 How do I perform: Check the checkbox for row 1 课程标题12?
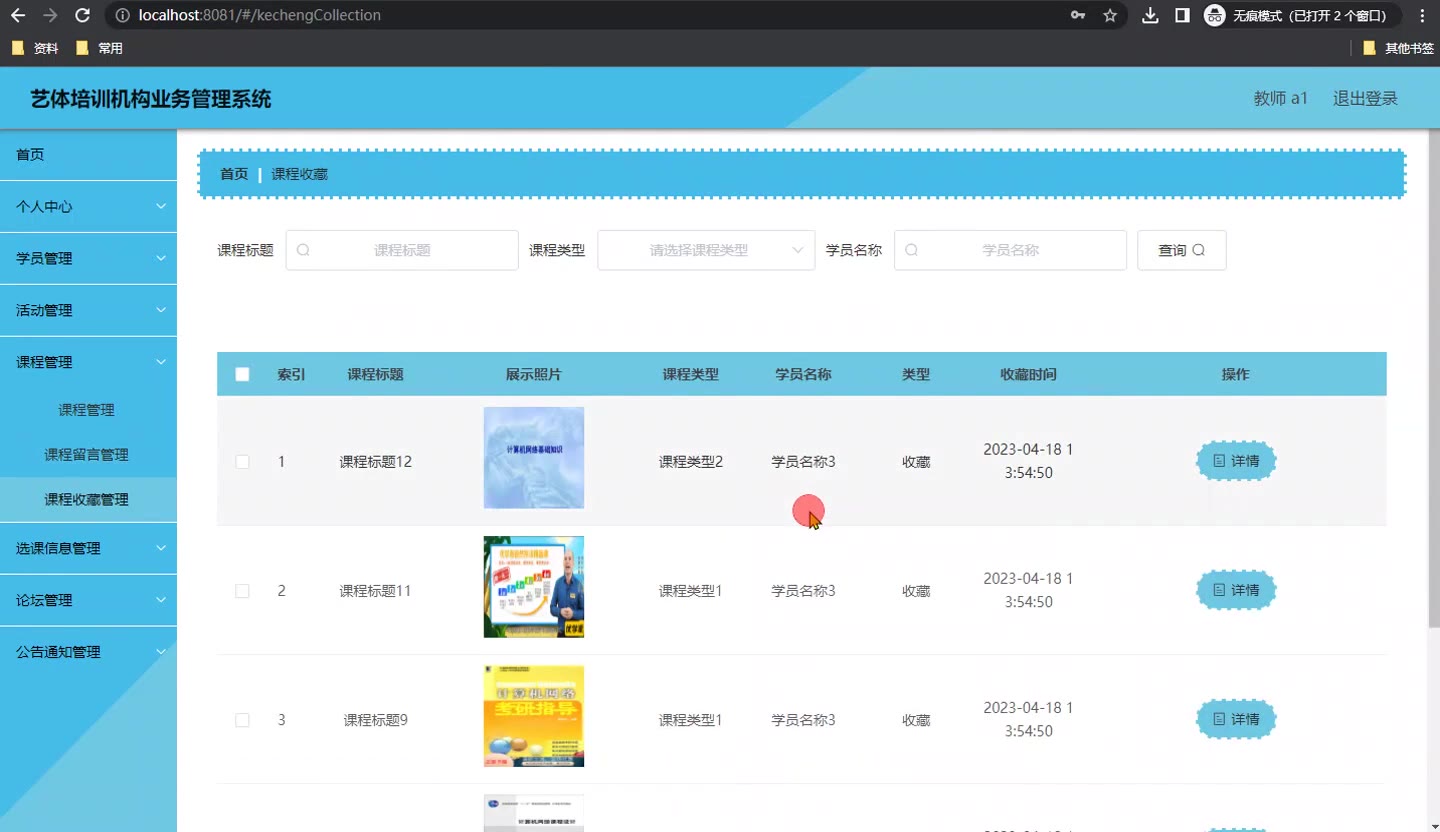242,462
